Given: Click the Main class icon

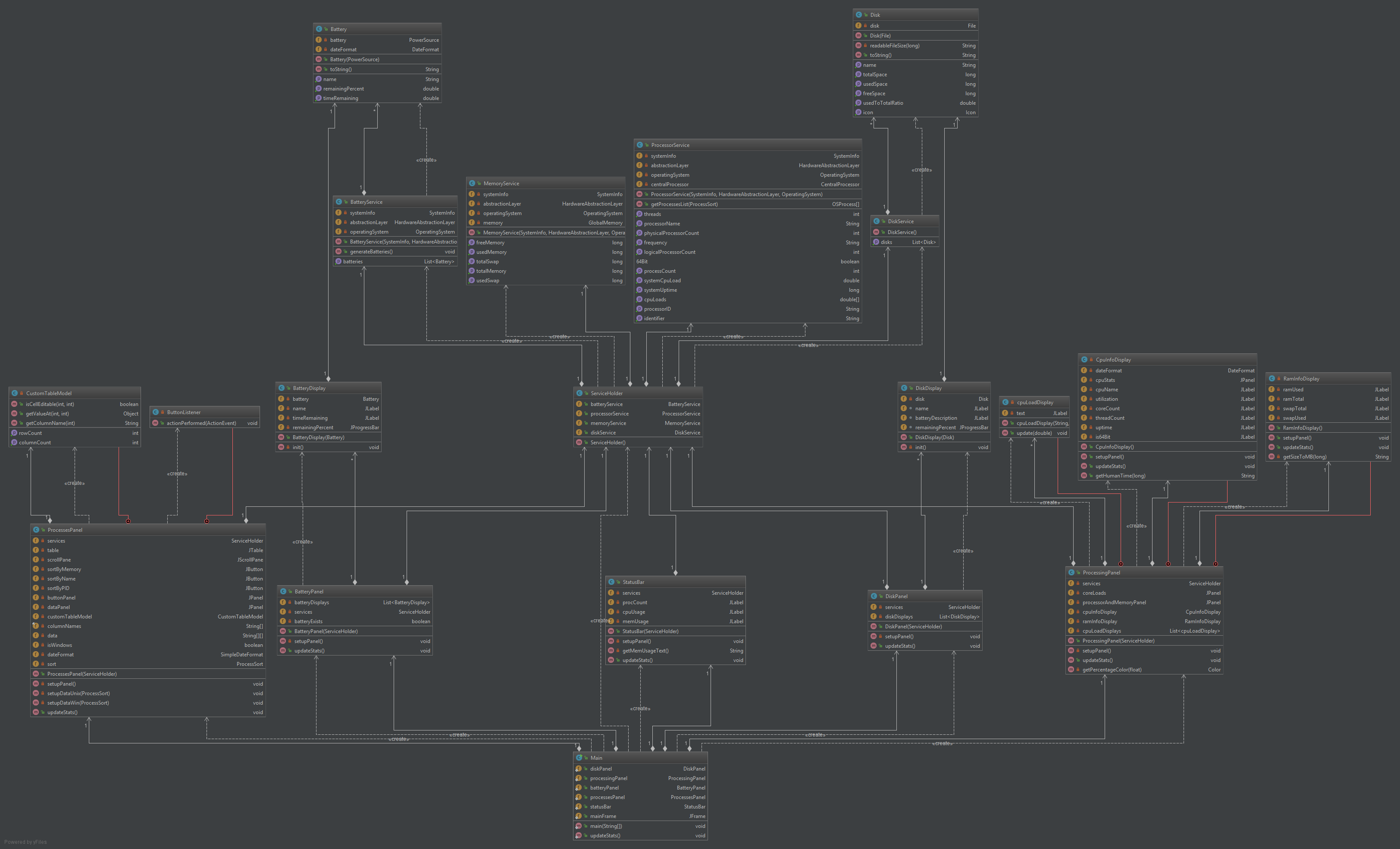Looking at the screenshot, I should pos(579,758).
